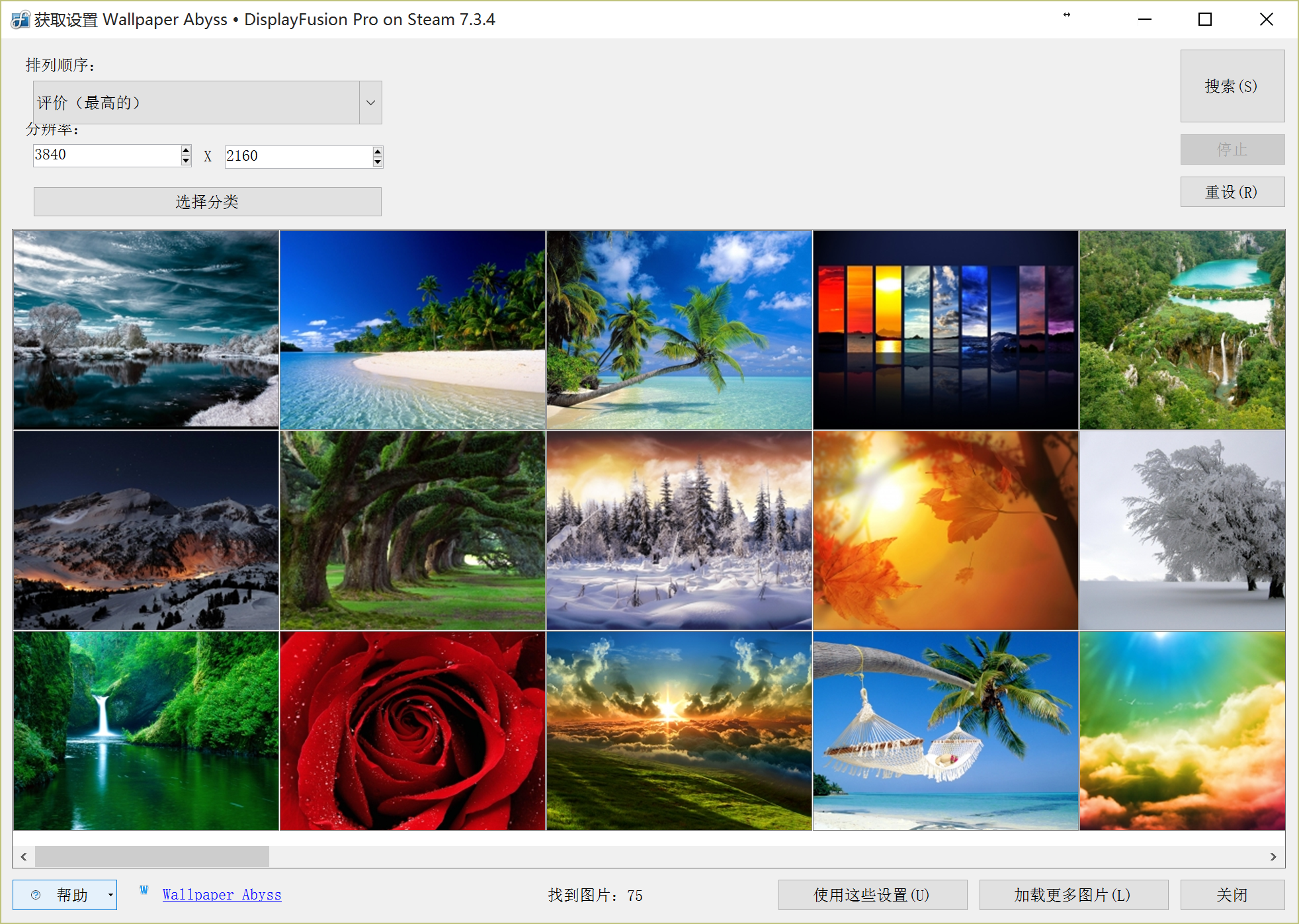Click the help question mark icon
Image resolution: width=1299 pixels, height=924 pixels.
click(x=36, y=895)
